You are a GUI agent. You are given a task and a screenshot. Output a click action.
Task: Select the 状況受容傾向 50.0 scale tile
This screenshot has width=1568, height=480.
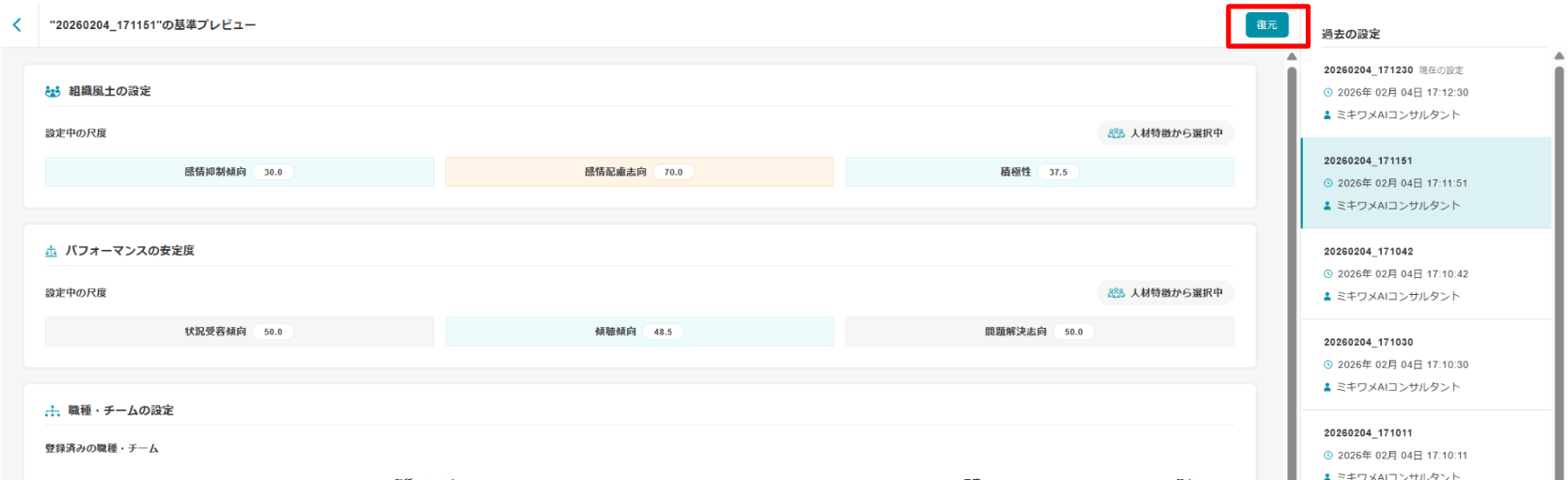239,332
